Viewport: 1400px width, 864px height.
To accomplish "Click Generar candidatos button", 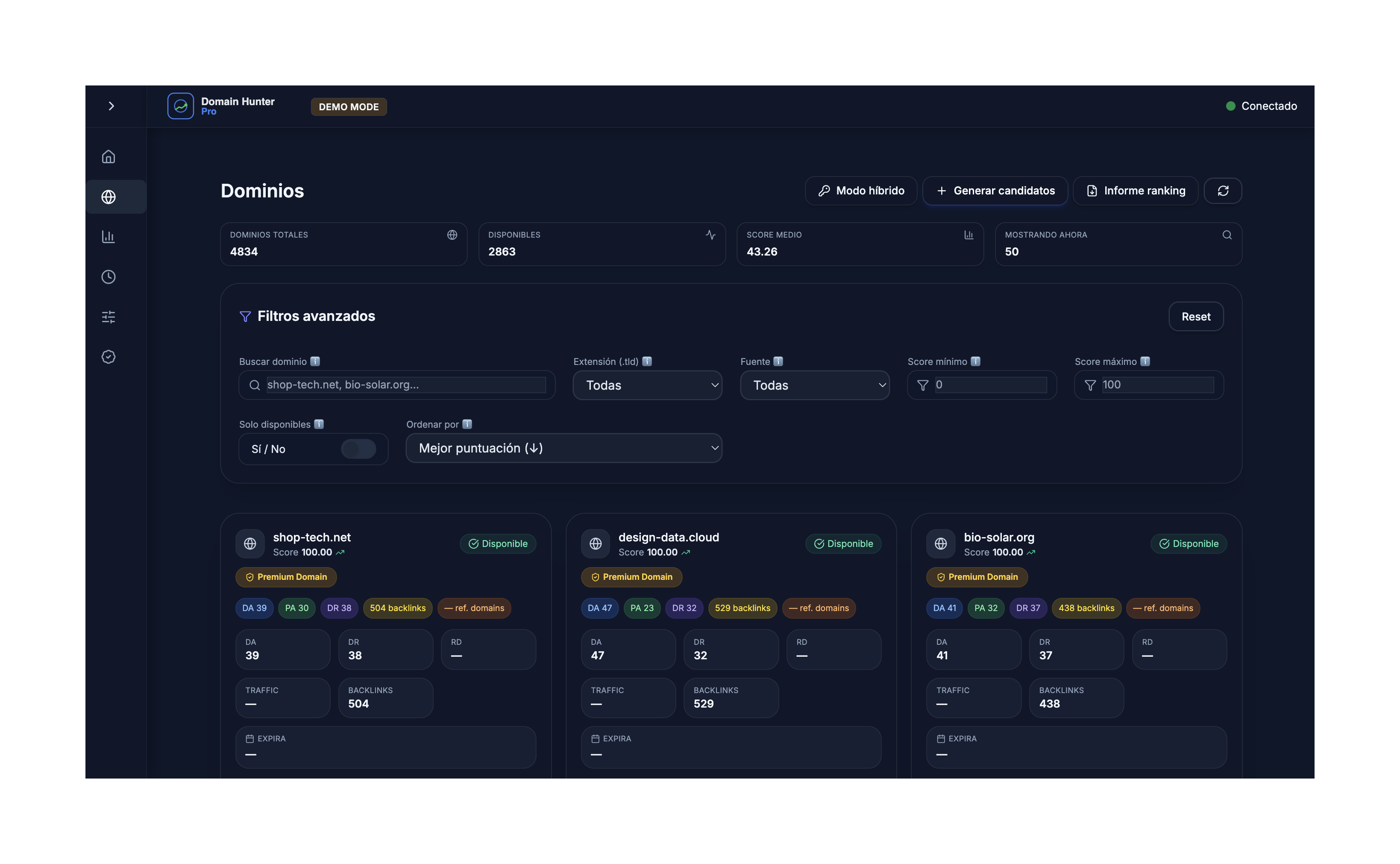I will (995, 190).
